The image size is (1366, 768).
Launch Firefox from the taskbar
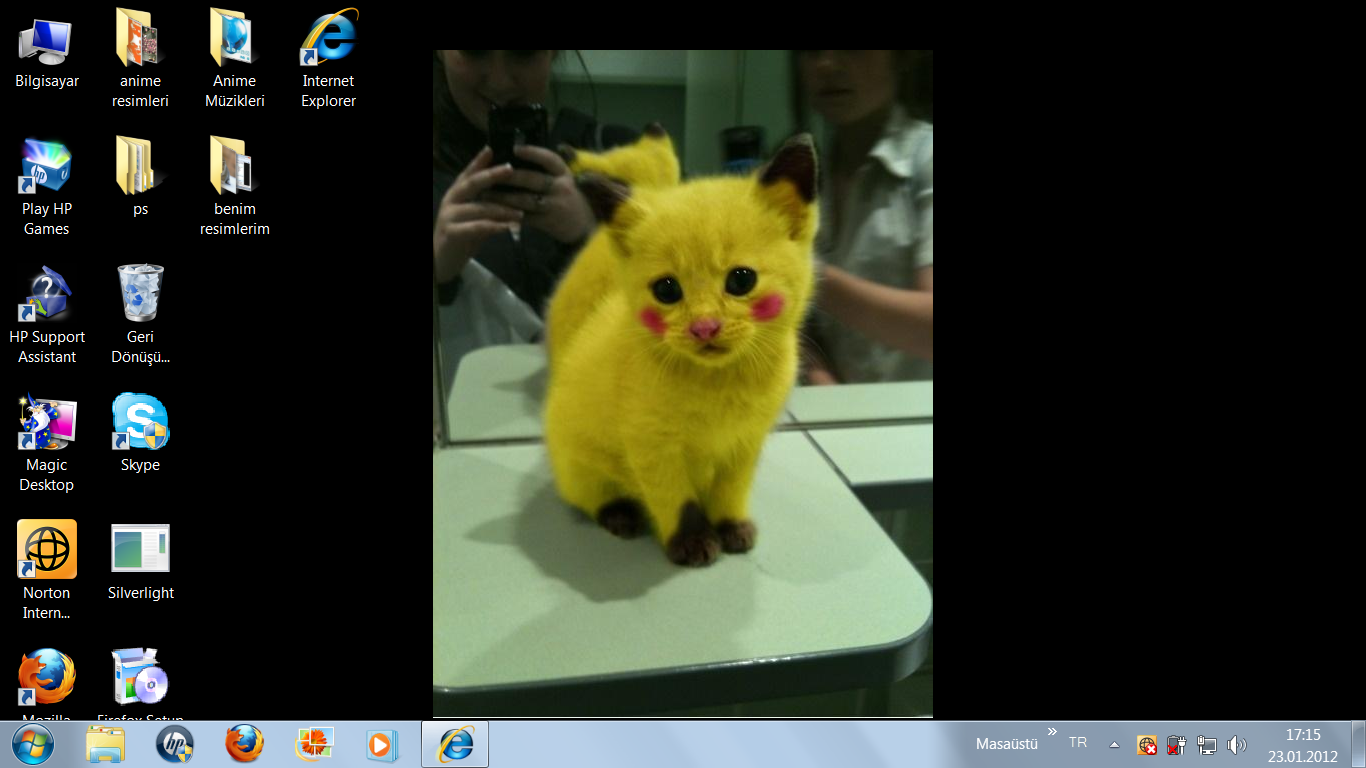click(x=244, y=745)
